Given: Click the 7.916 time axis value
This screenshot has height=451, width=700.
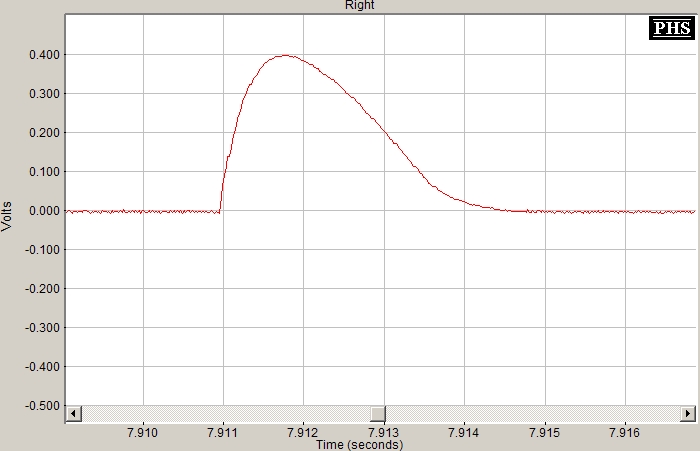Looking at the screenshot, I should [625, 432].
